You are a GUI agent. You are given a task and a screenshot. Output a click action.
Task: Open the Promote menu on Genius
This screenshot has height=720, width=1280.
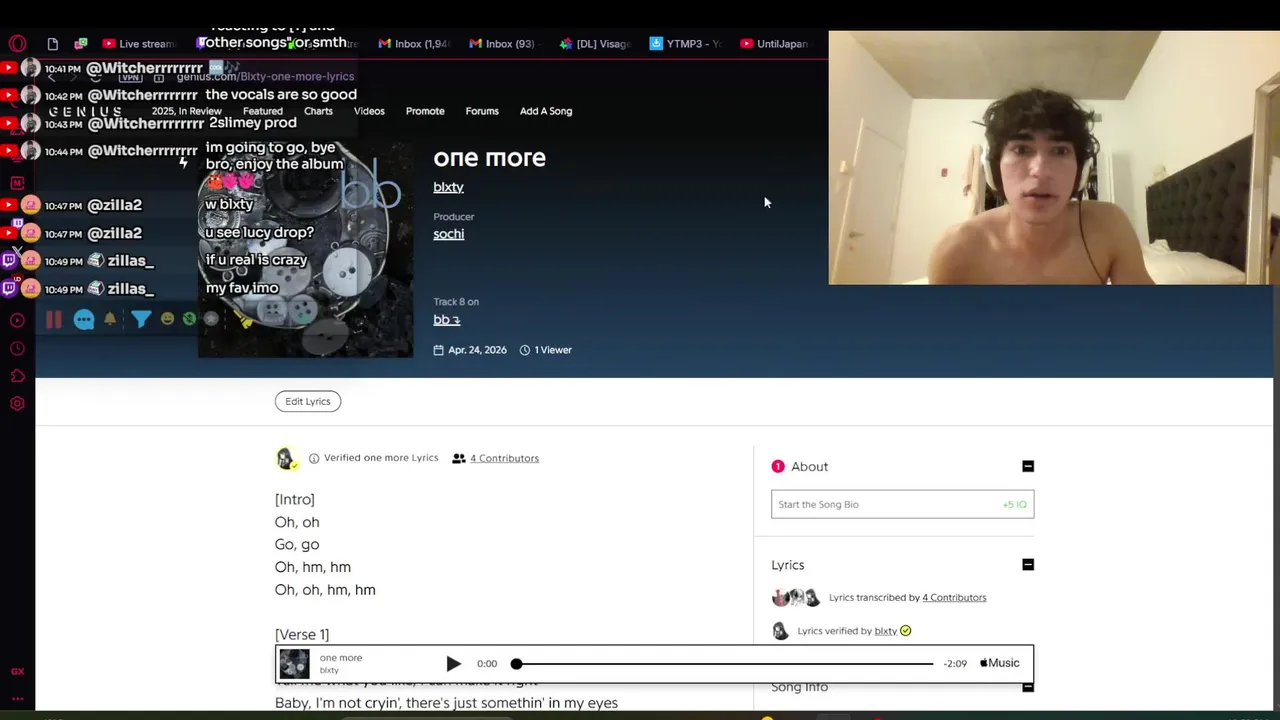coord(425,111)
